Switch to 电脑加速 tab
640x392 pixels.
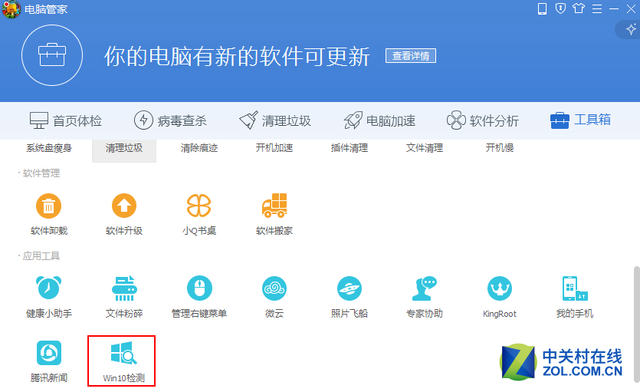coord(380,120)
